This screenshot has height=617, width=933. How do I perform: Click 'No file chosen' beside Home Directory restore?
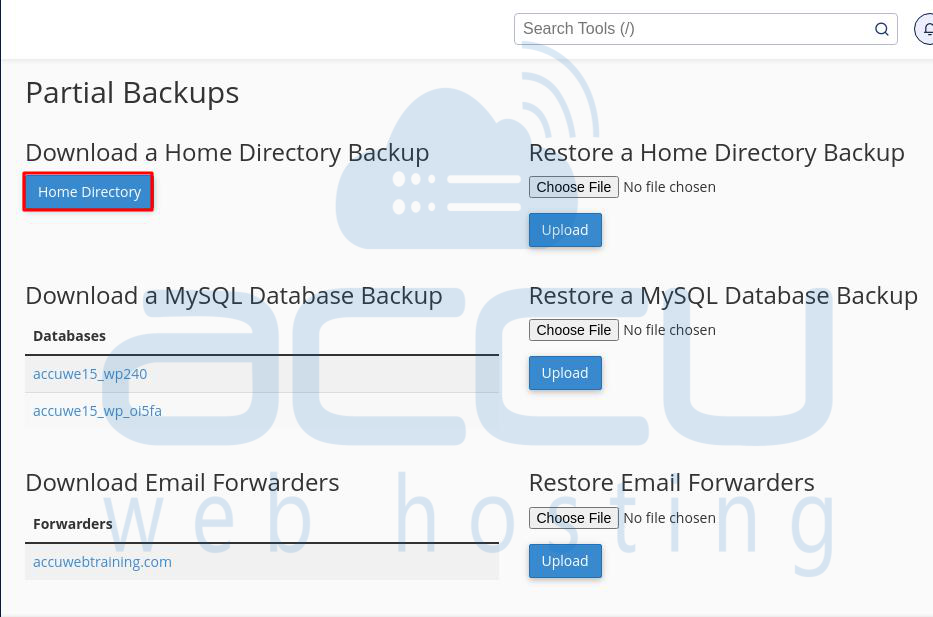(669, 187)
